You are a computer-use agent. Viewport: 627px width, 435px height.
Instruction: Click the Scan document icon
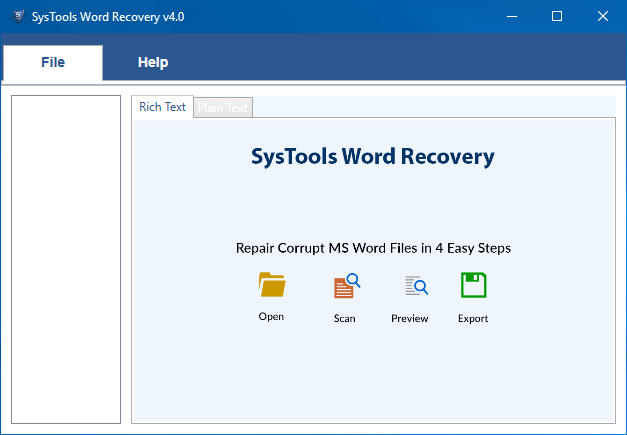pyautogui.click(x=346, y=287)
